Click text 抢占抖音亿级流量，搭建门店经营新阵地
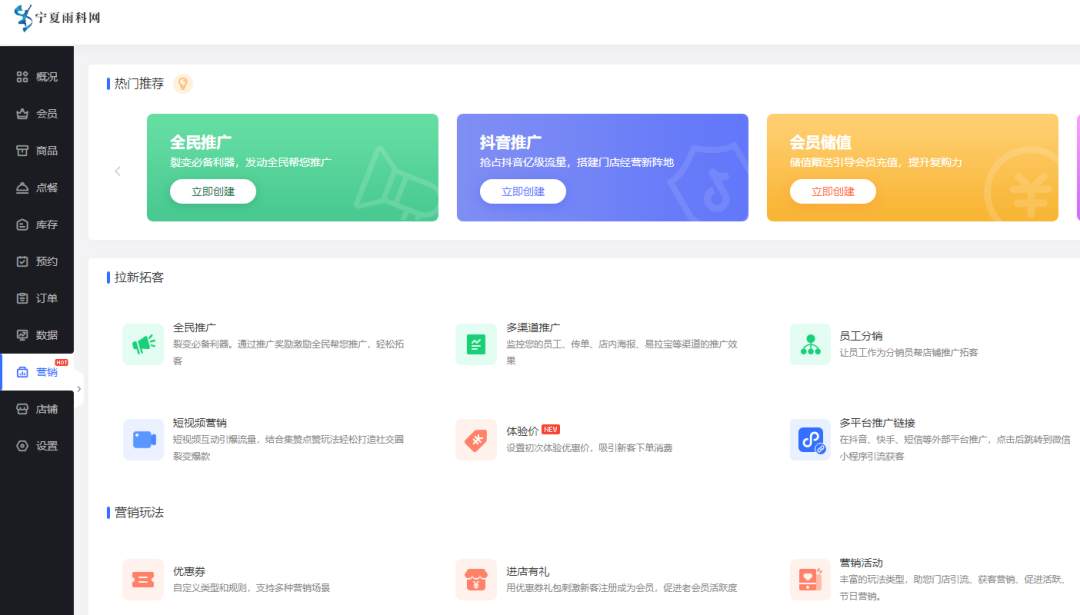The image size is (1080, 615). [577, 163]
